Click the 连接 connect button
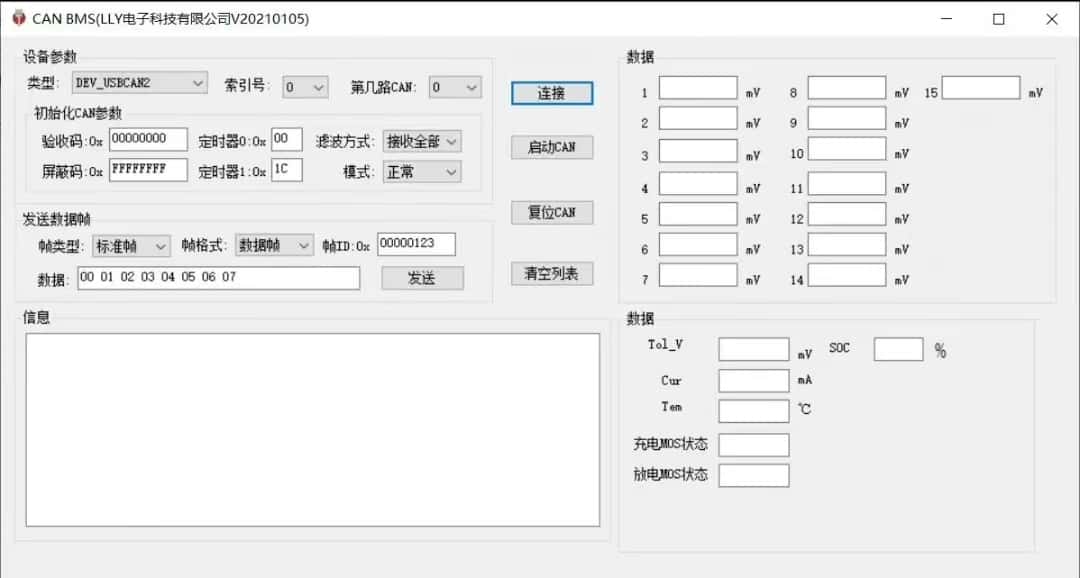1080x578 pixels. coord(552,94)
